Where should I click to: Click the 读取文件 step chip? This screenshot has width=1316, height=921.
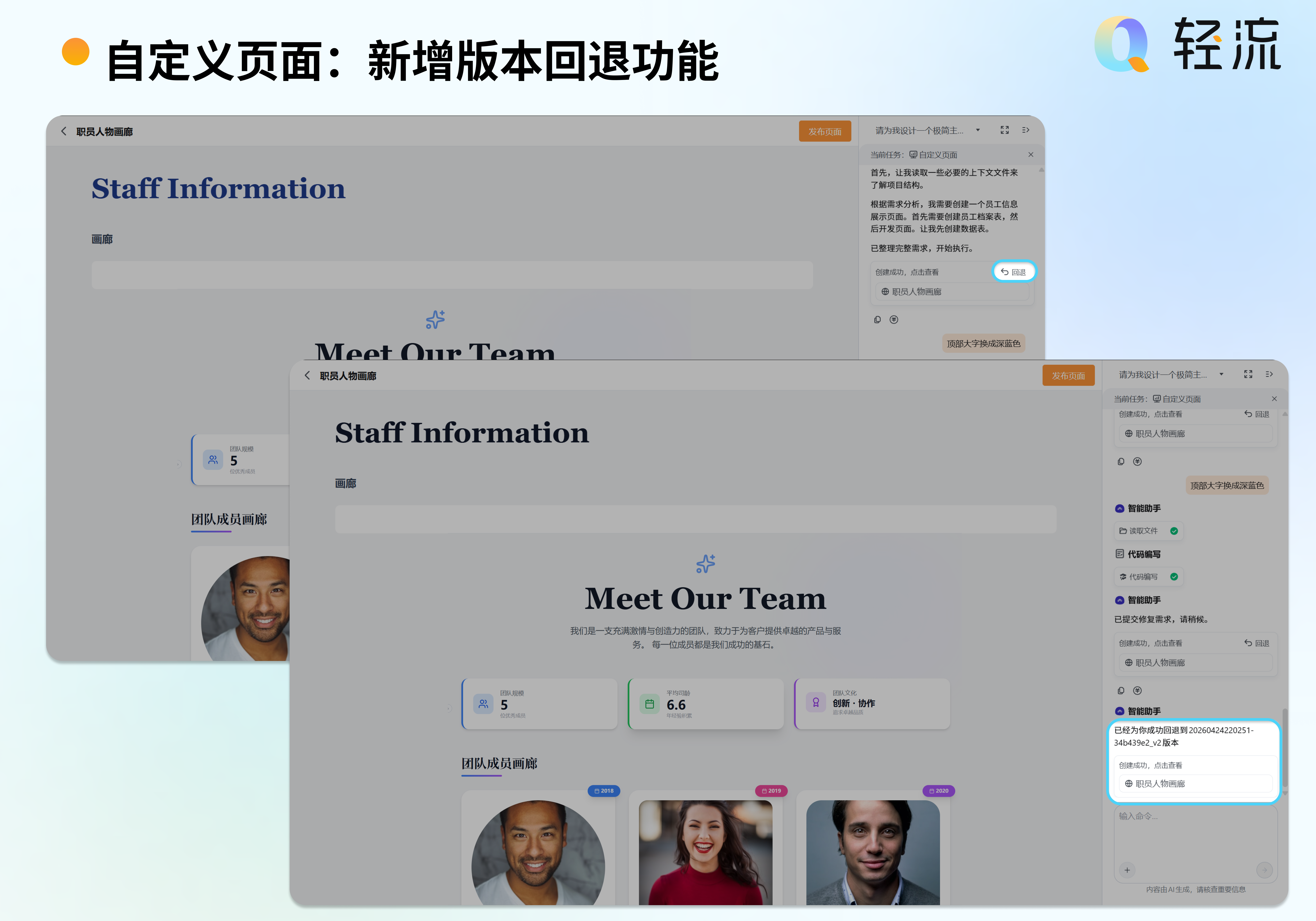point(1149,531)
